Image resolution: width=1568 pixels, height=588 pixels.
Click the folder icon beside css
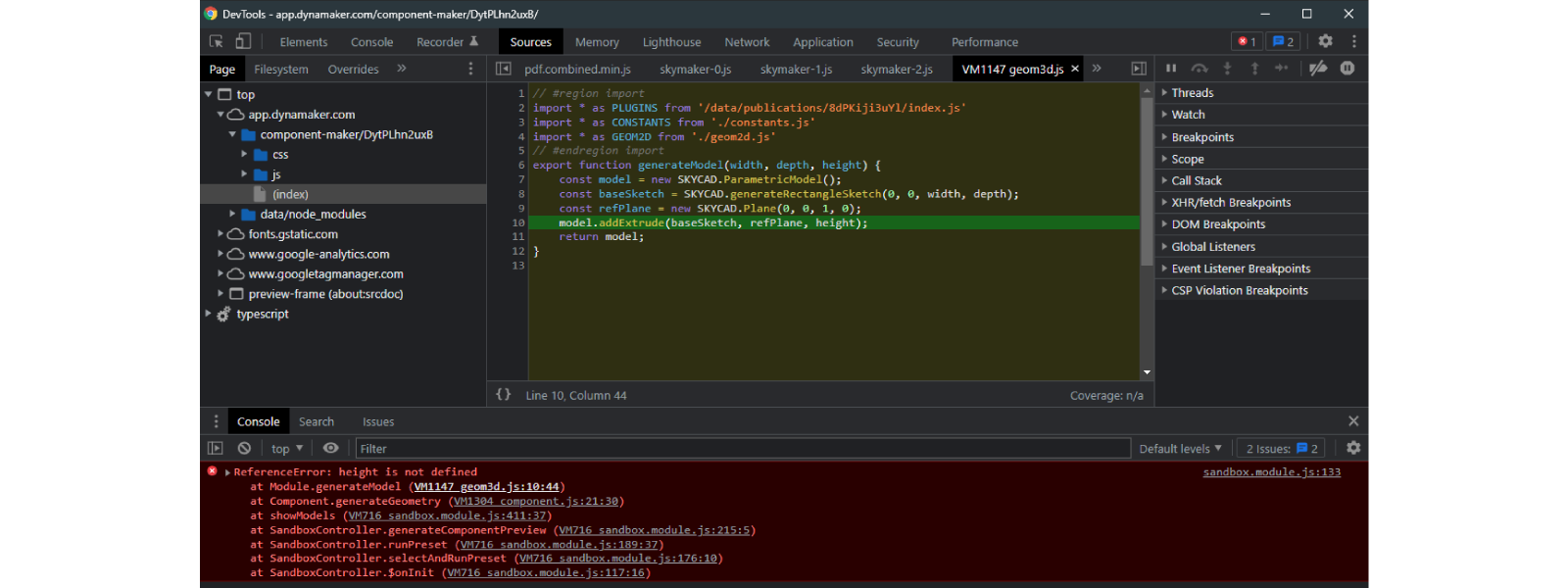(x=261, y=155)
